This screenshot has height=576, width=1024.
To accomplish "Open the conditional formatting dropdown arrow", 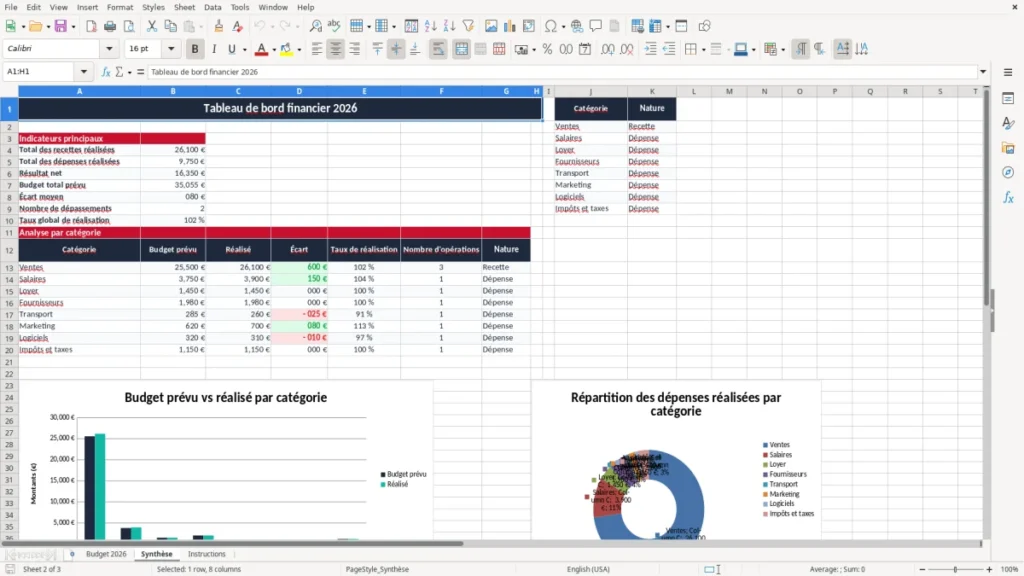I will tap(782, 50).
